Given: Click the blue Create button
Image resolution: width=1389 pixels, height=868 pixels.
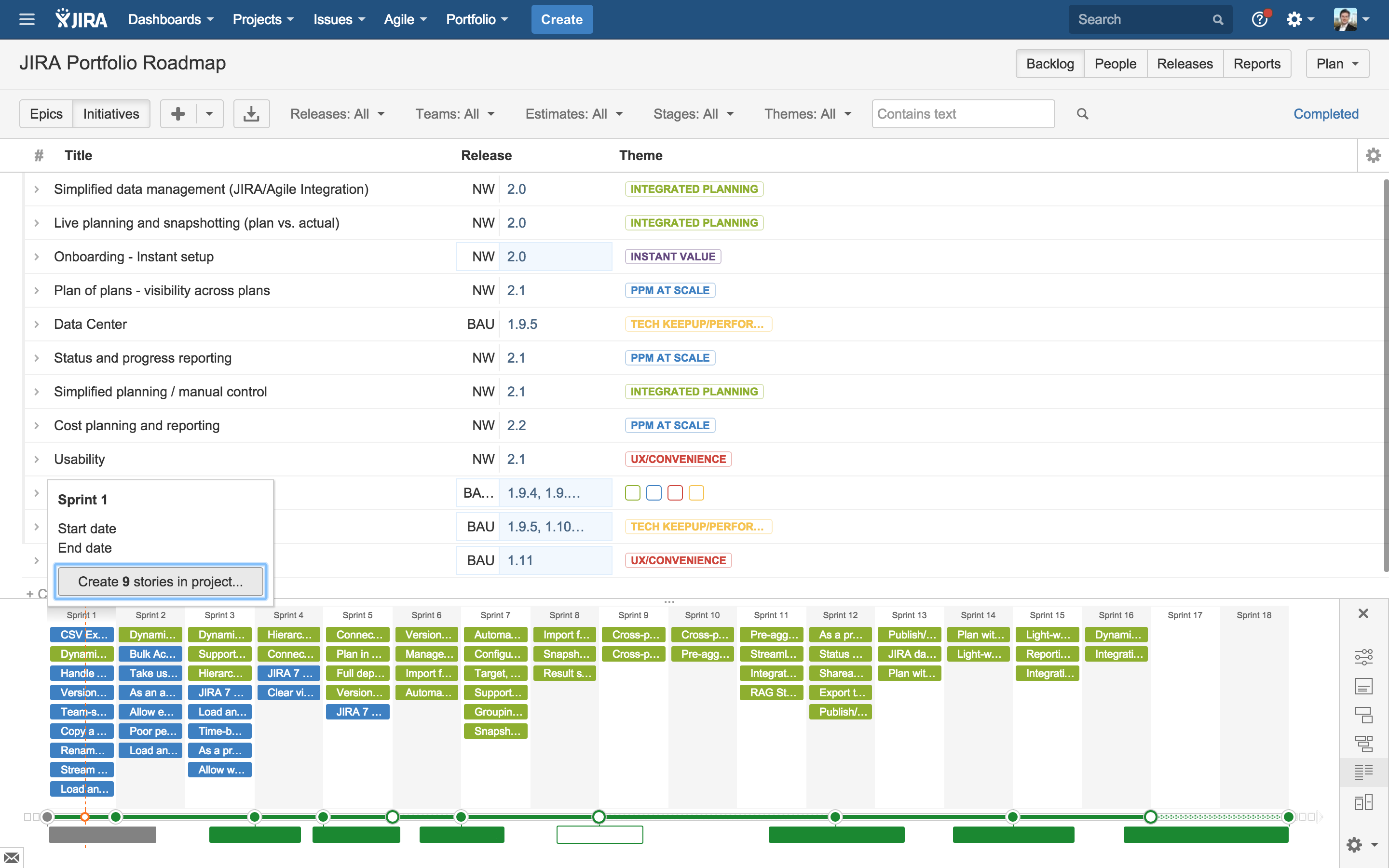Looking at the screenshot, I should pyautogui.click(x=561, y=19).
